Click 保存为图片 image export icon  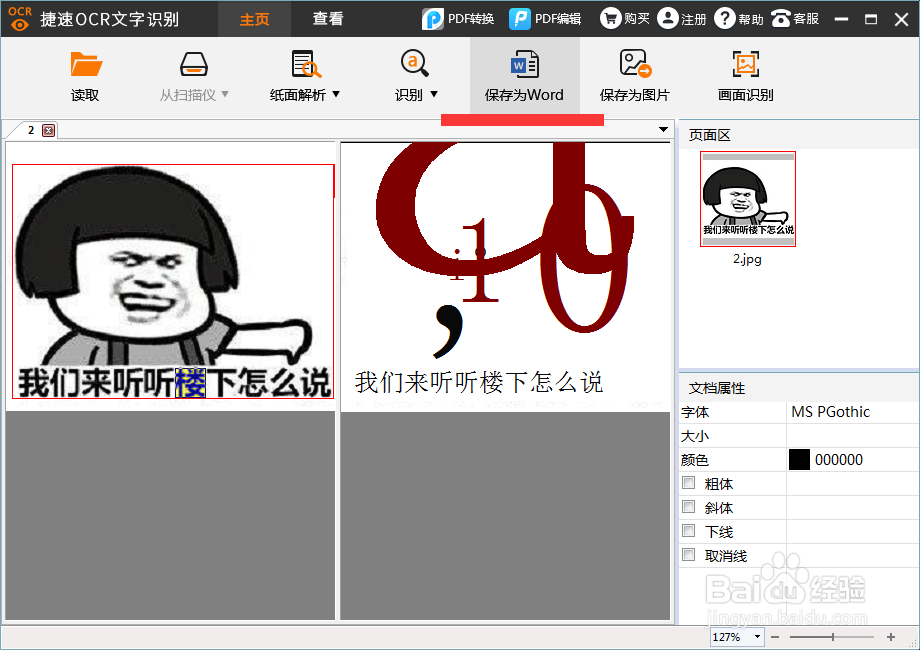635,63
